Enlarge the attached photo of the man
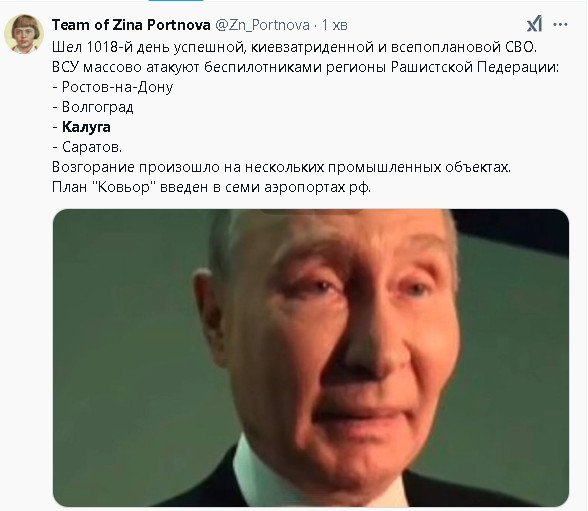Image resolution: width=588 pixels, height=511 pixels. [311, 358]
